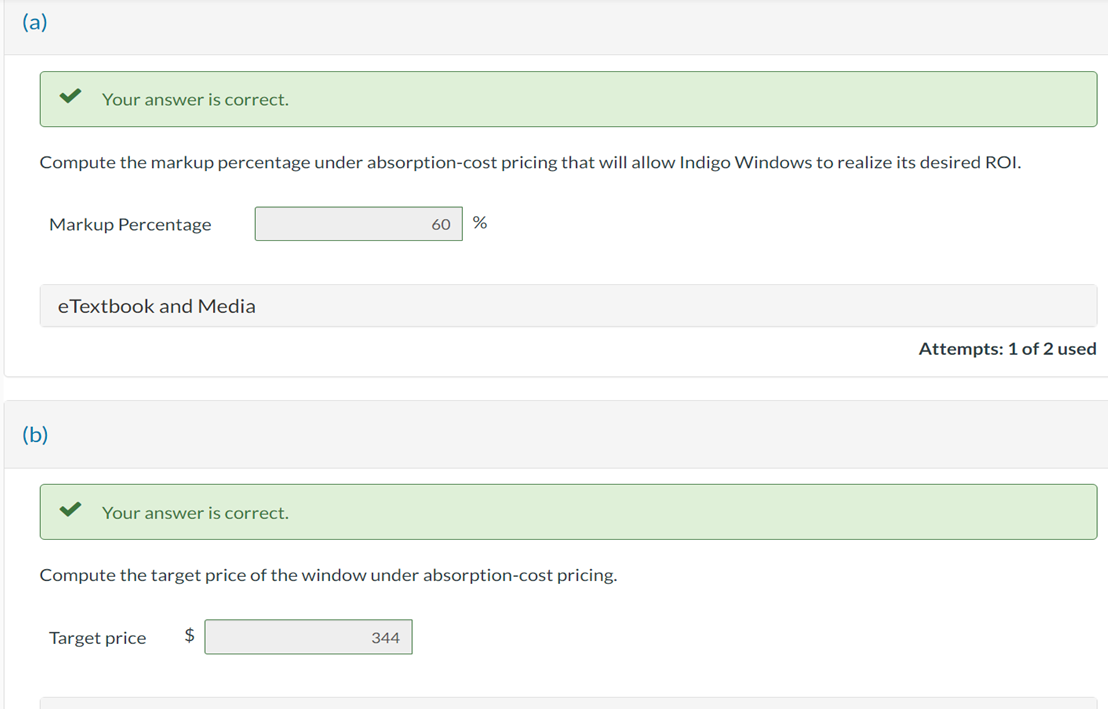The width and height of the screenshot is (1108, 709).
Task: Select the success banner for part (b)
Action: point(568,511)
